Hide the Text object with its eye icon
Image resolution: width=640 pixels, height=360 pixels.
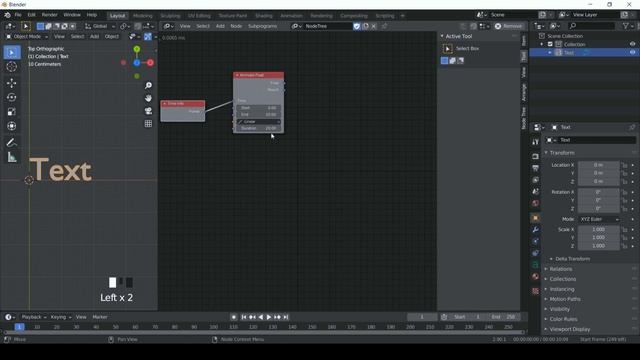[632, 53]
